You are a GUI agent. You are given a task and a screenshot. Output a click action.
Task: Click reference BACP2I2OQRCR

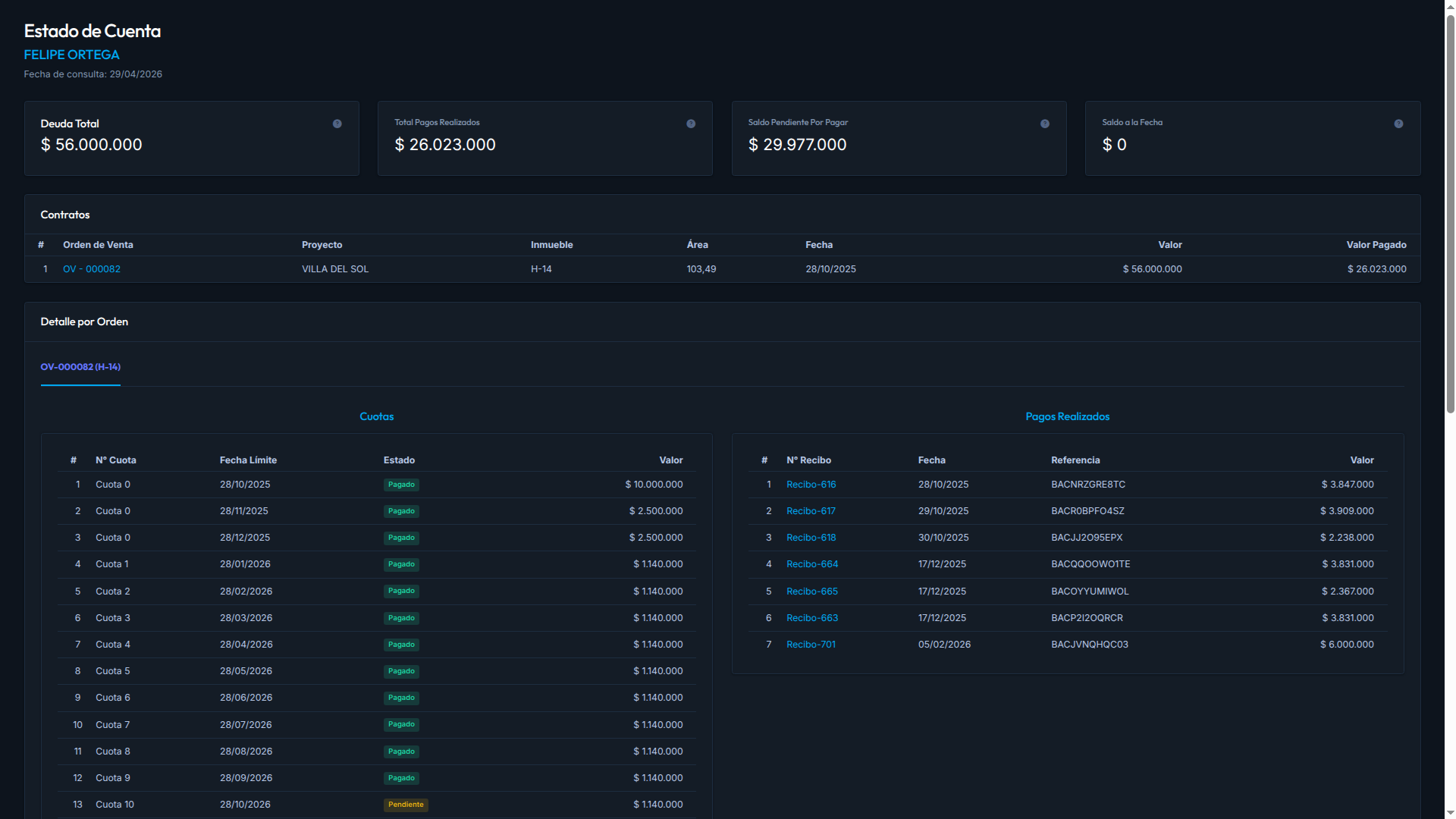coord(1087,618)
